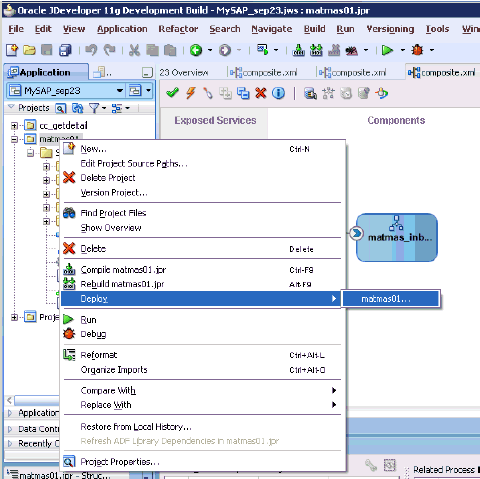Expand the Proje node at tree bottom
This screenshot has width=480, height=479.
[x=14, y=317]
